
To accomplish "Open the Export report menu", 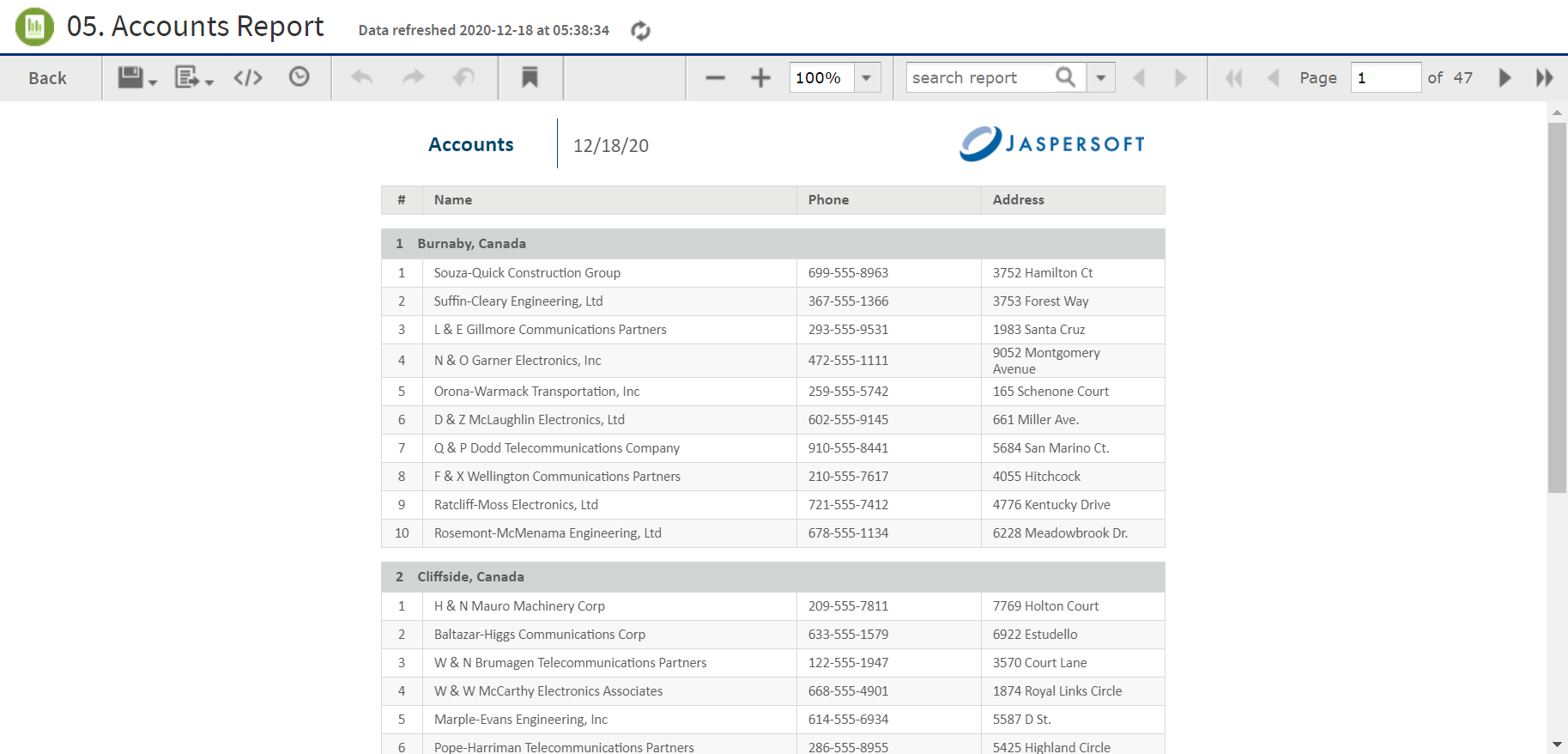I will coord(194,77).
